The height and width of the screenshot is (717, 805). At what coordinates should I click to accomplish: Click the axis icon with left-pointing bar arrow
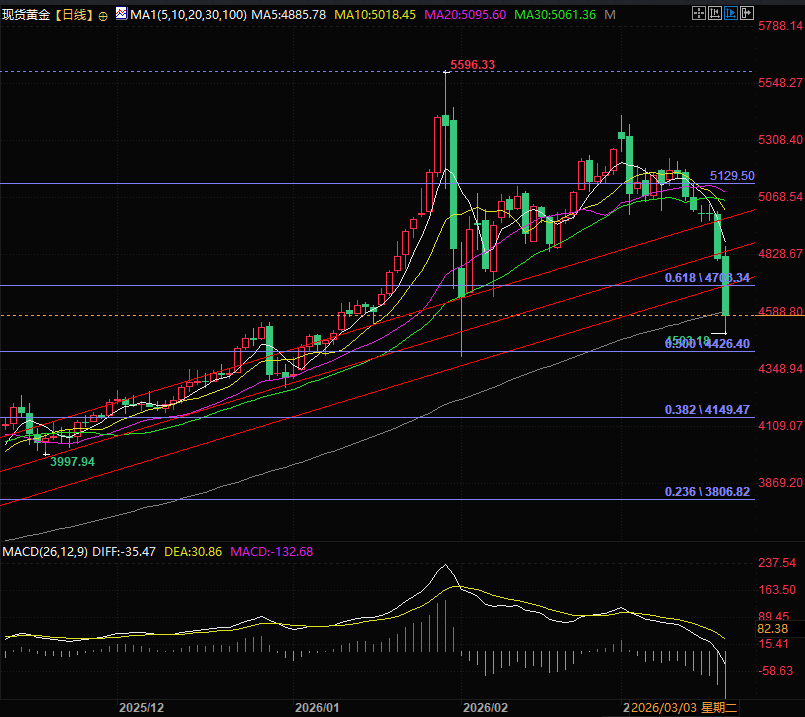(x=715, y=13)
